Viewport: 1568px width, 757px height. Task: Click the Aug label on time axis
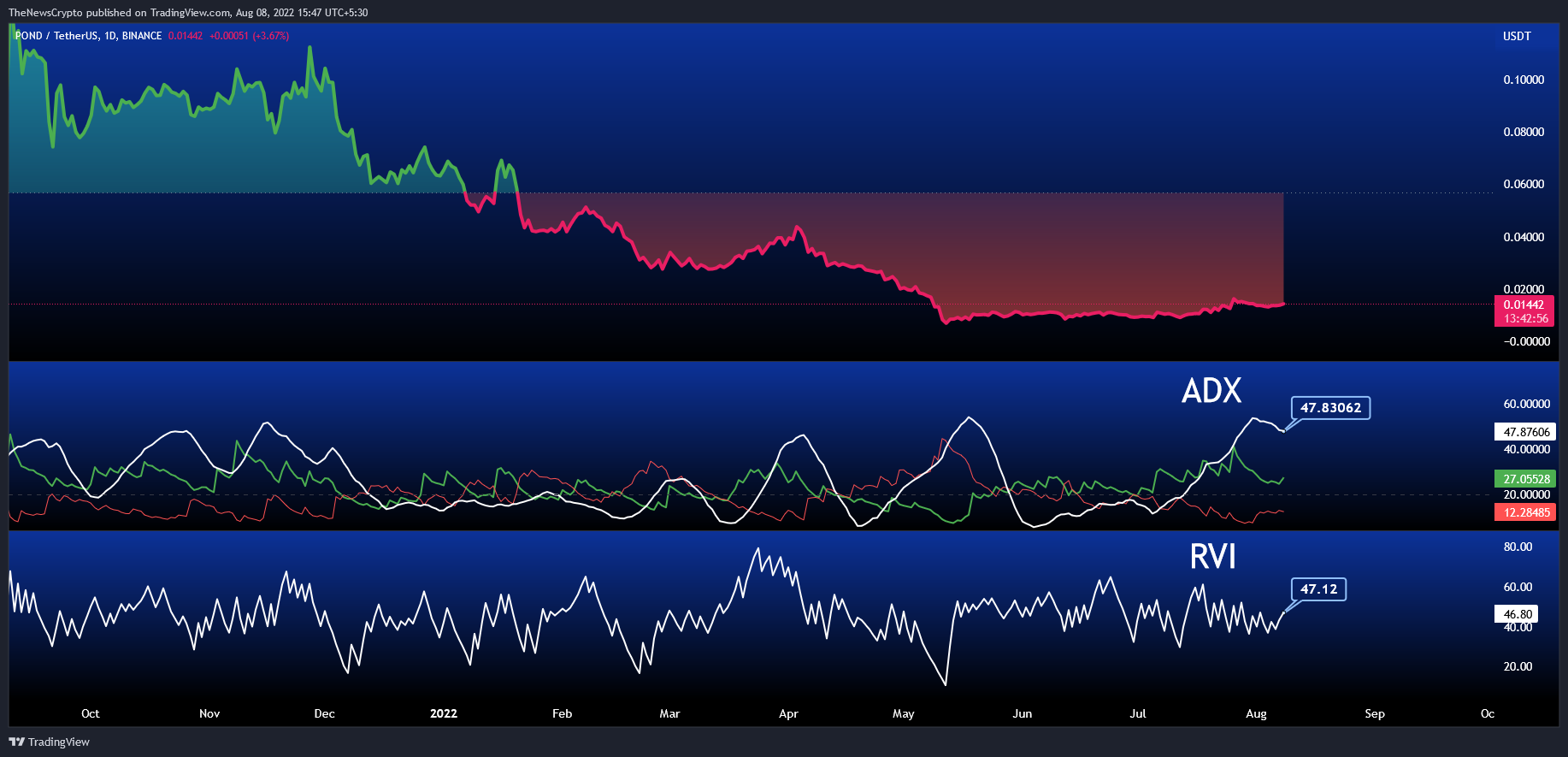(1256, 713)
